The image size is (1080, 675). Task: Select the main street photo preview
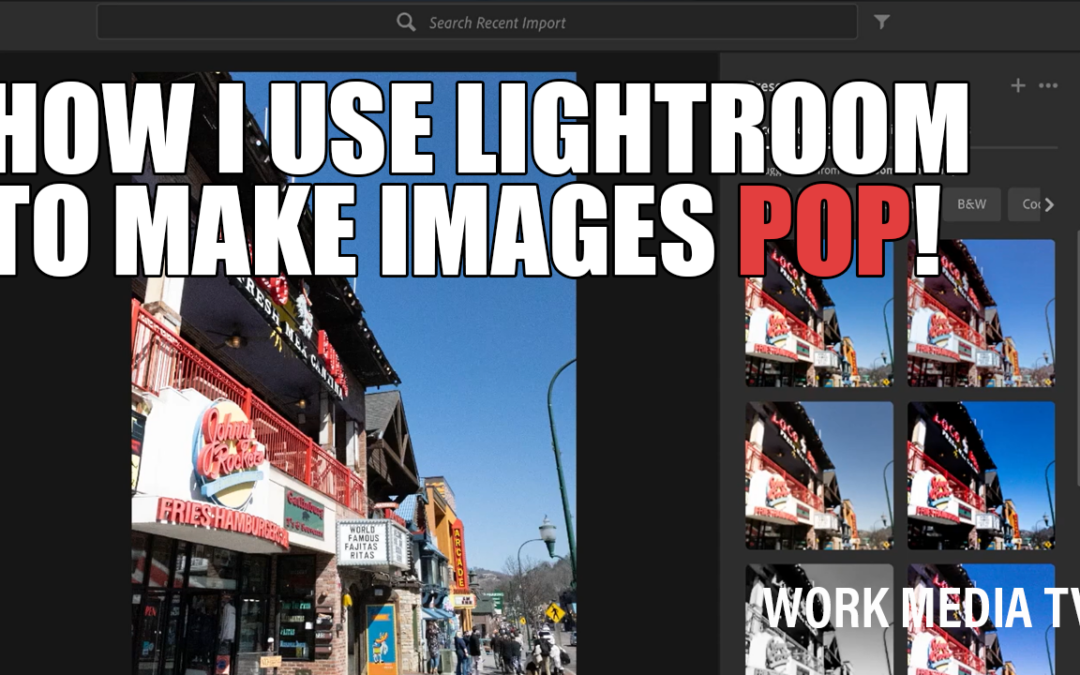354,373
